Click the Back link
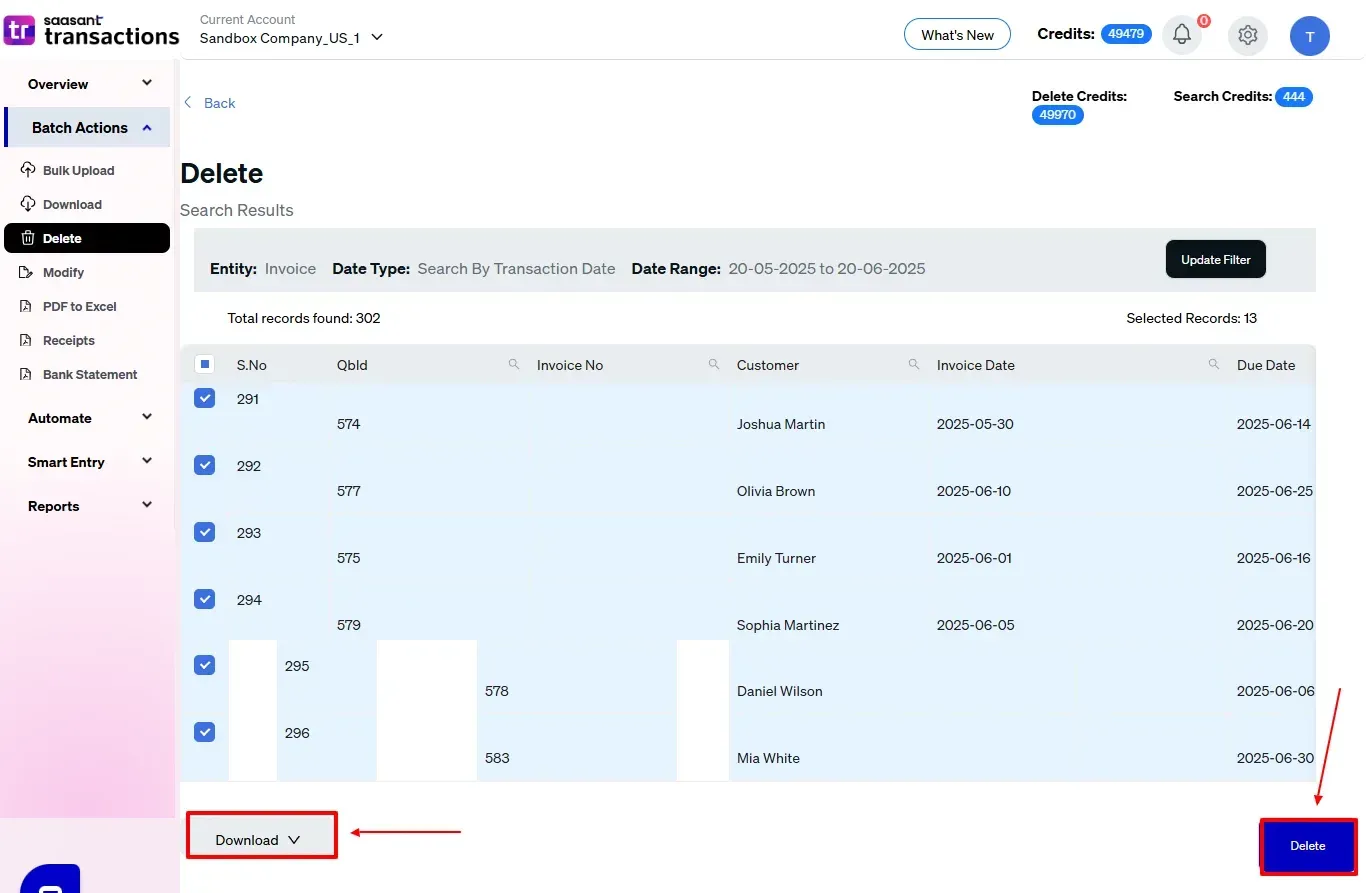 pyautogui.click(x=210, y=103)
